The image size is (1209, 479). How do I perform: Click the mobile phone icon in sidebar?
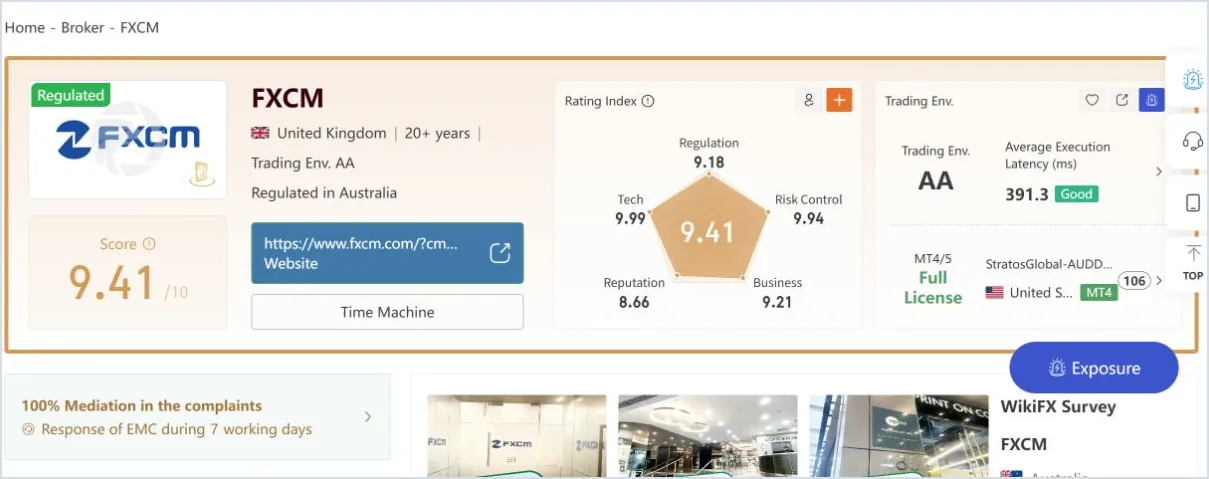pos(1192,203)
